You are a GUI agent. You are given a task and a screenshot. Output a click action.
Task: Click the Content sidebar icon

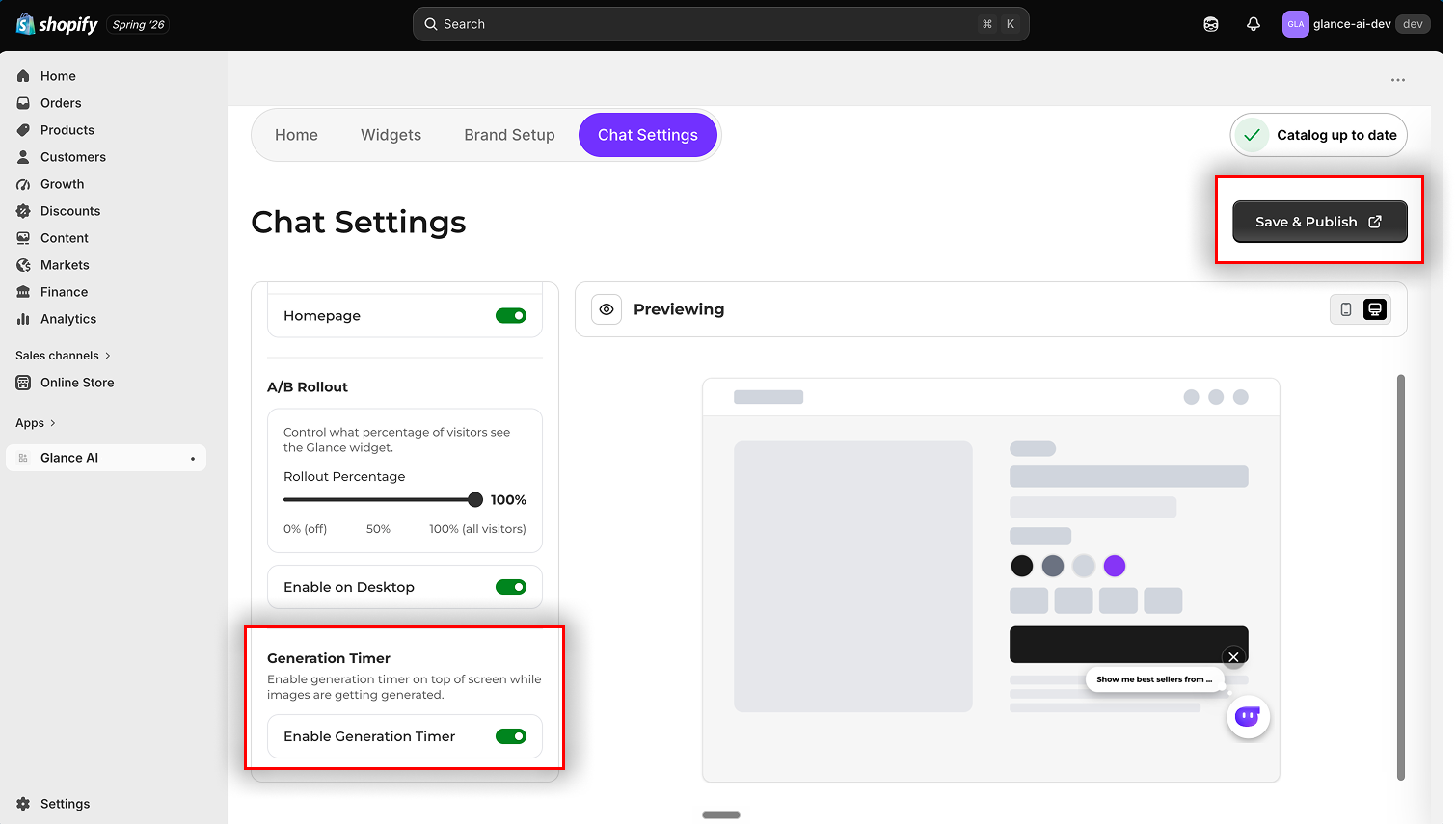(23, 238)
